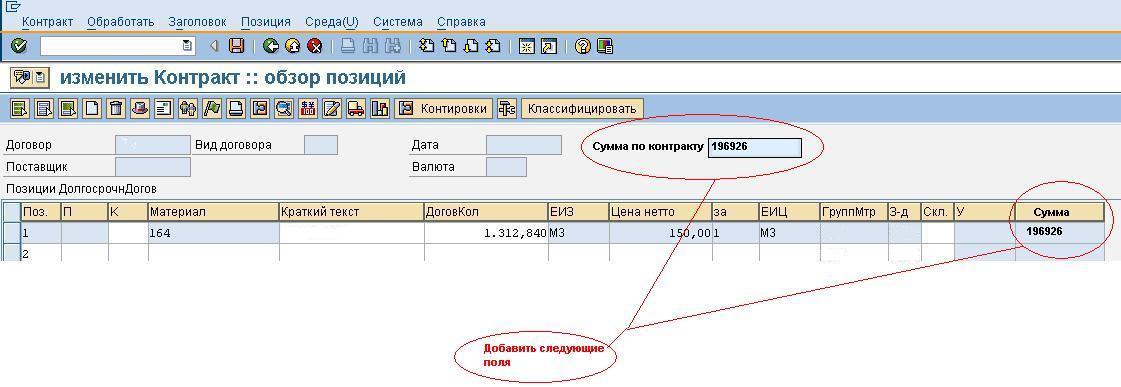1121x387 pixels.
Task: Click the green checkmark Enter icon
Action: coord(19,46)
